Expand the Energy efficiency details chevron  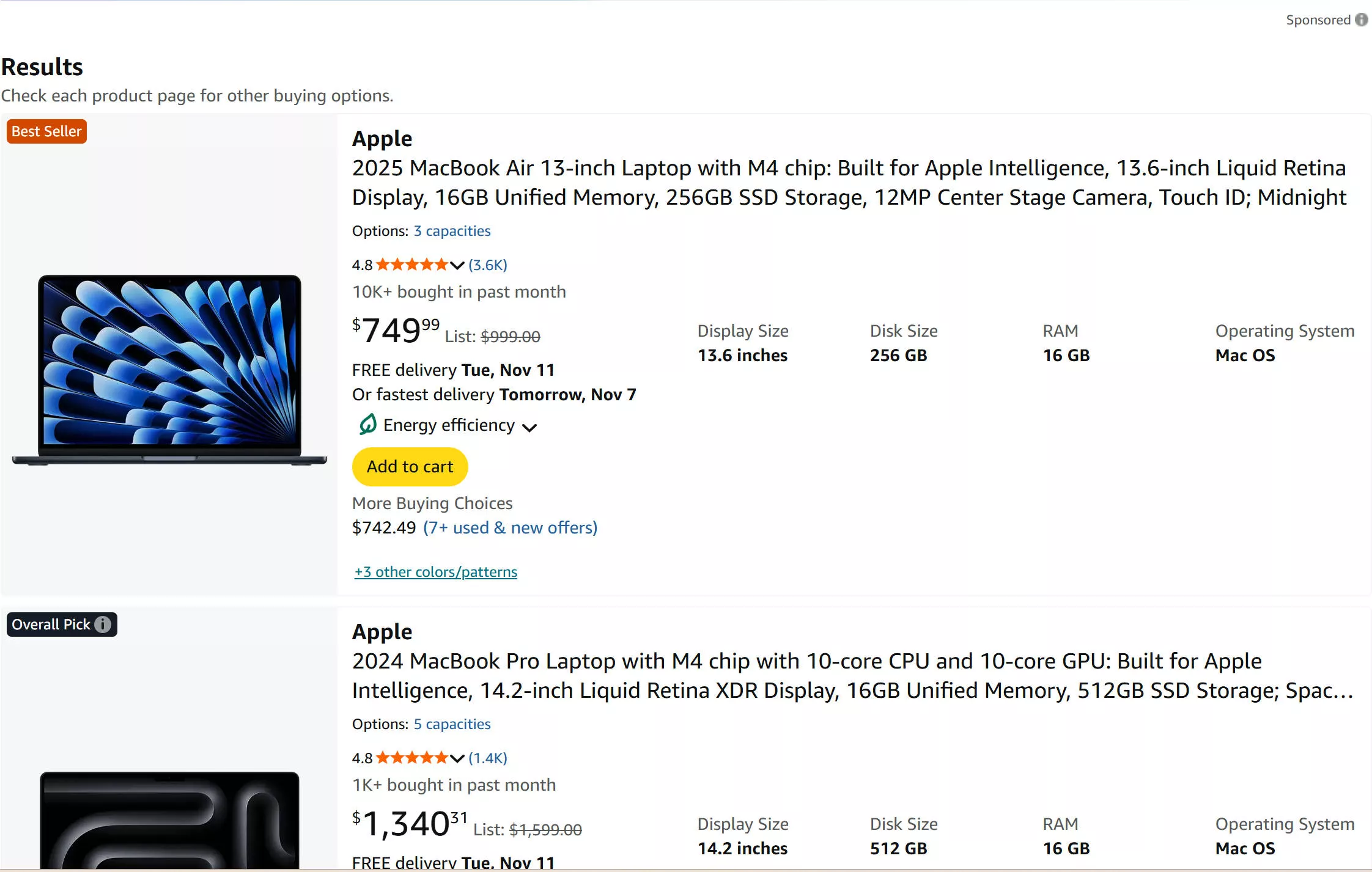(529, 427)
